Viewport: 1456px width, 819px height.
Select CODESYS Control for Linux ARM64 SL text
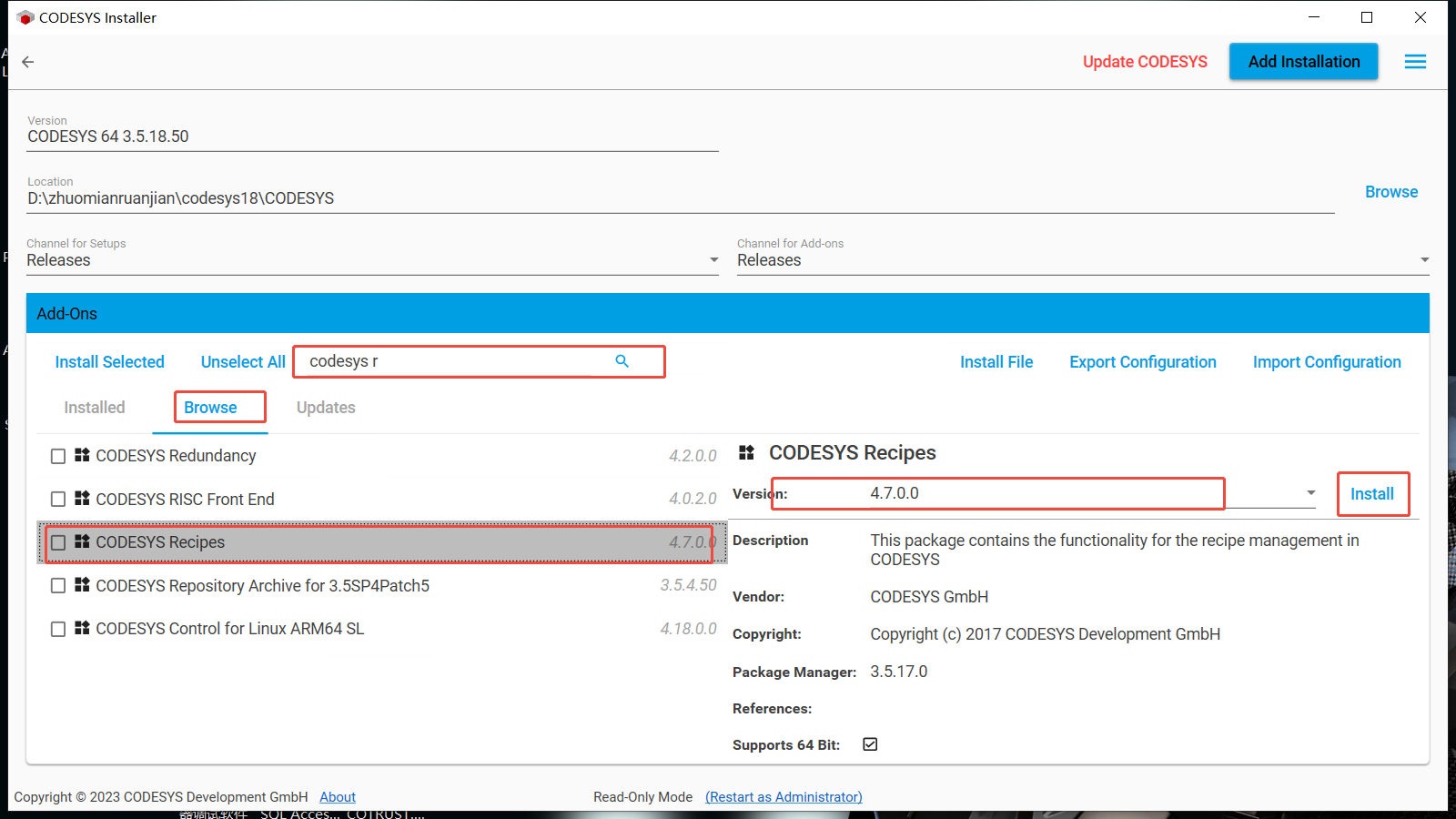(229, 629)
